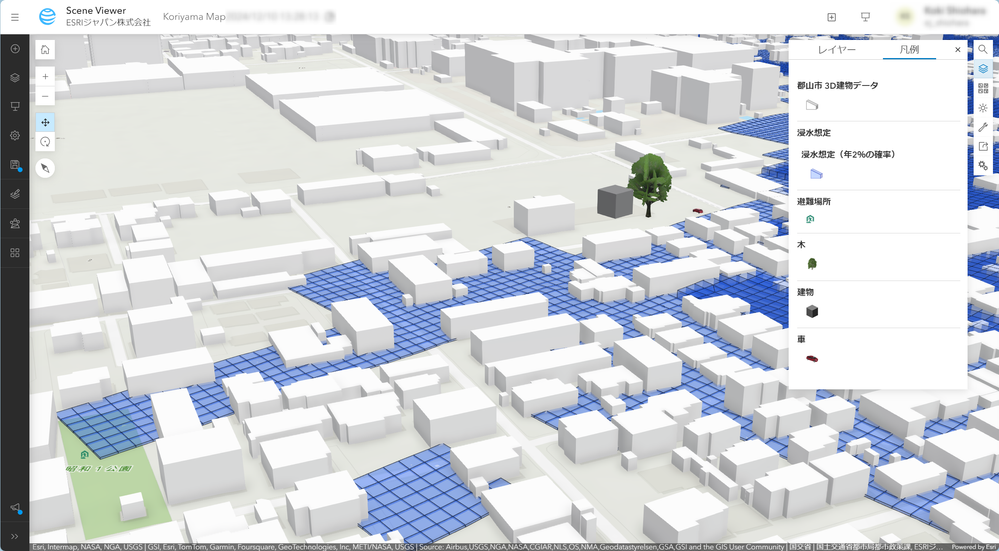This screenshot has height=551, width=999.
Task: Expand the dark sidebar with double chevron
Action: [x=15, y=536]
